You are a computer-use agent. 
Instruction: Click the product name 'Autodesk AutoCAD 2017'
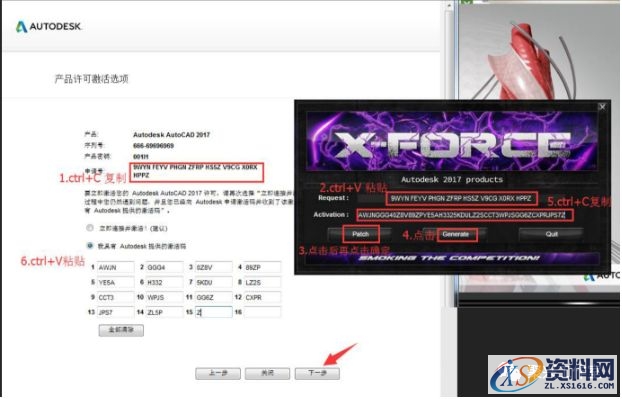(x=171, y=135)
